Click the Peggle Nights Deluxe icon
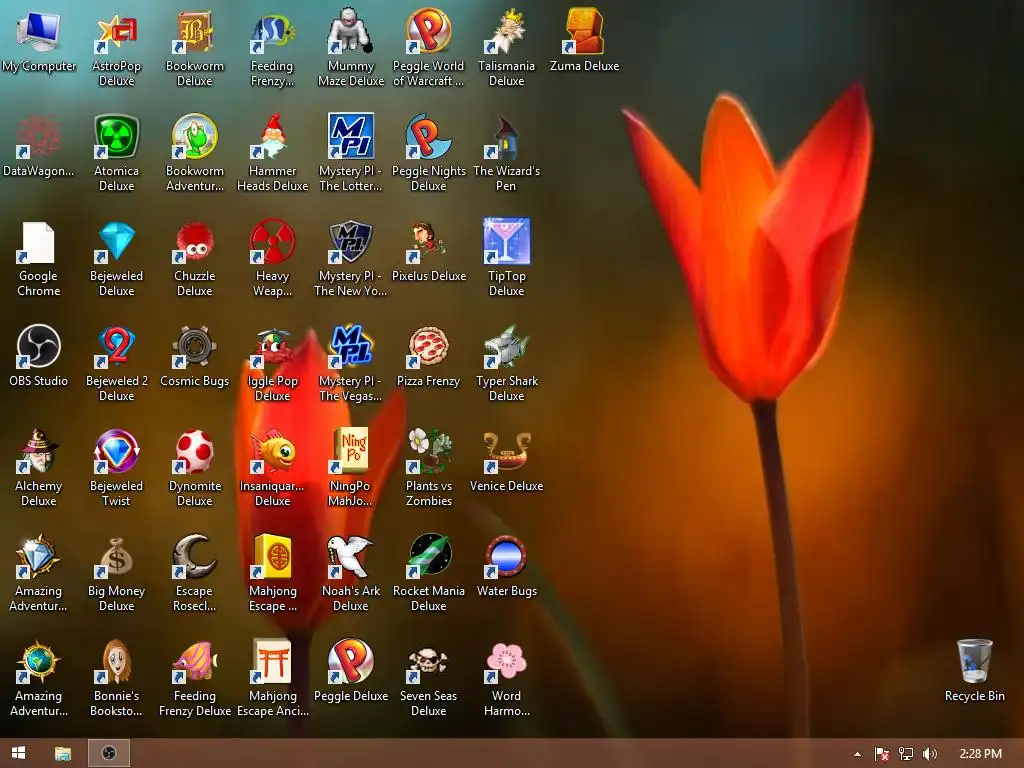 click(428, 137)
